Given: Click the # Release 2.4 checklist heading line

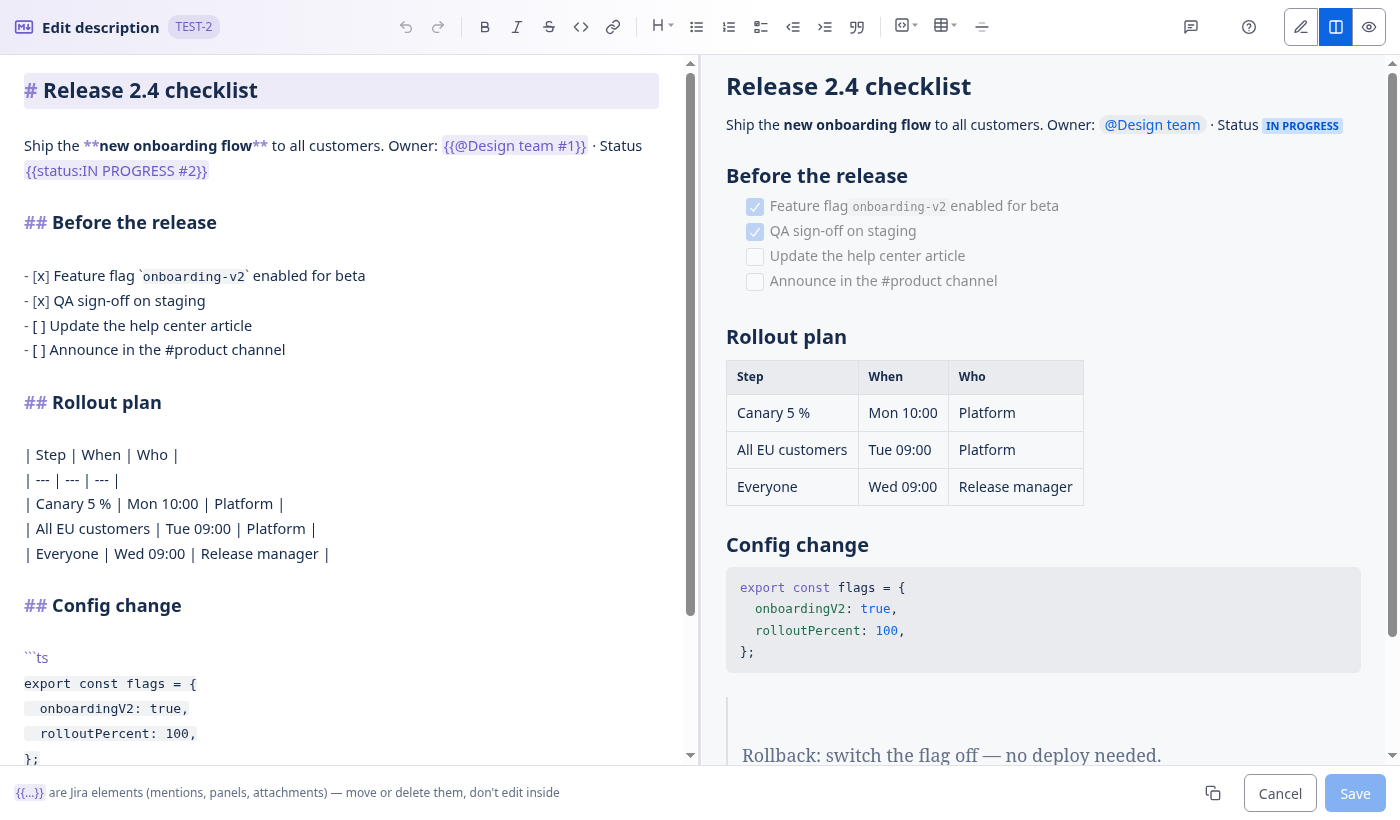Looking at the screenshot, I should (341, 91).
